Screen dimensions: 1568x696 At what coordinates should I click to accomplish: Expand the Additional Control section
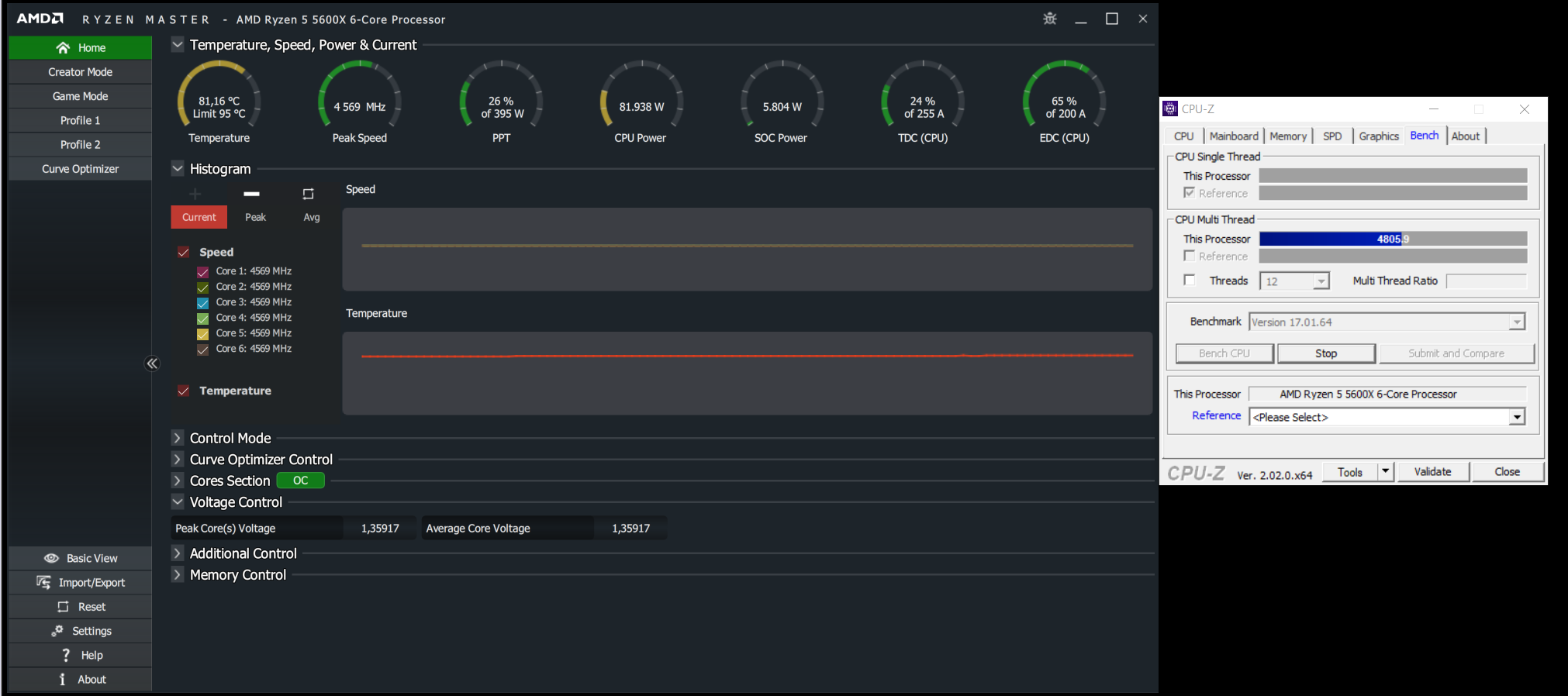coord(178,553)
